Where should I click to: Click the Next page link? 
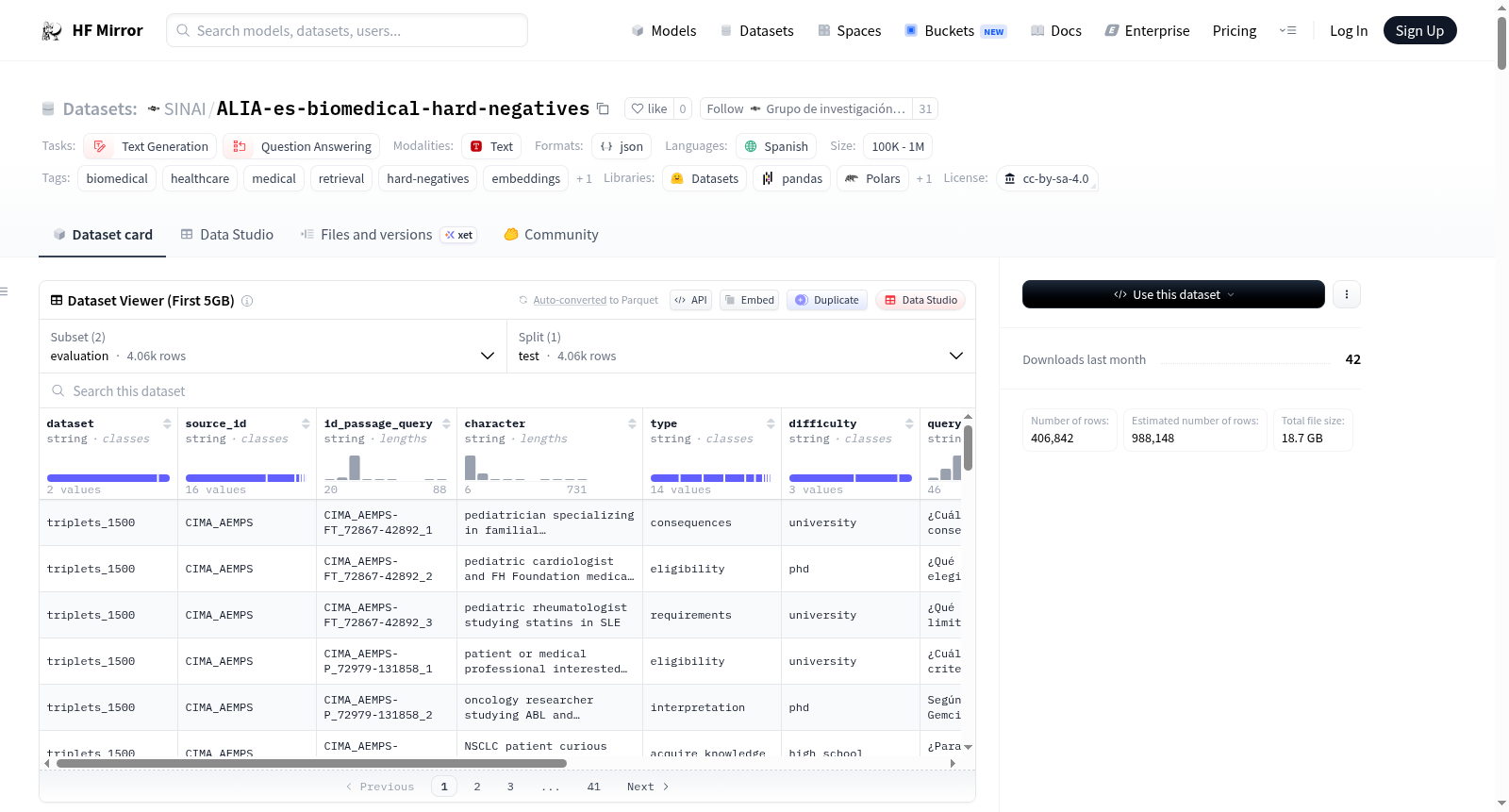648,787
